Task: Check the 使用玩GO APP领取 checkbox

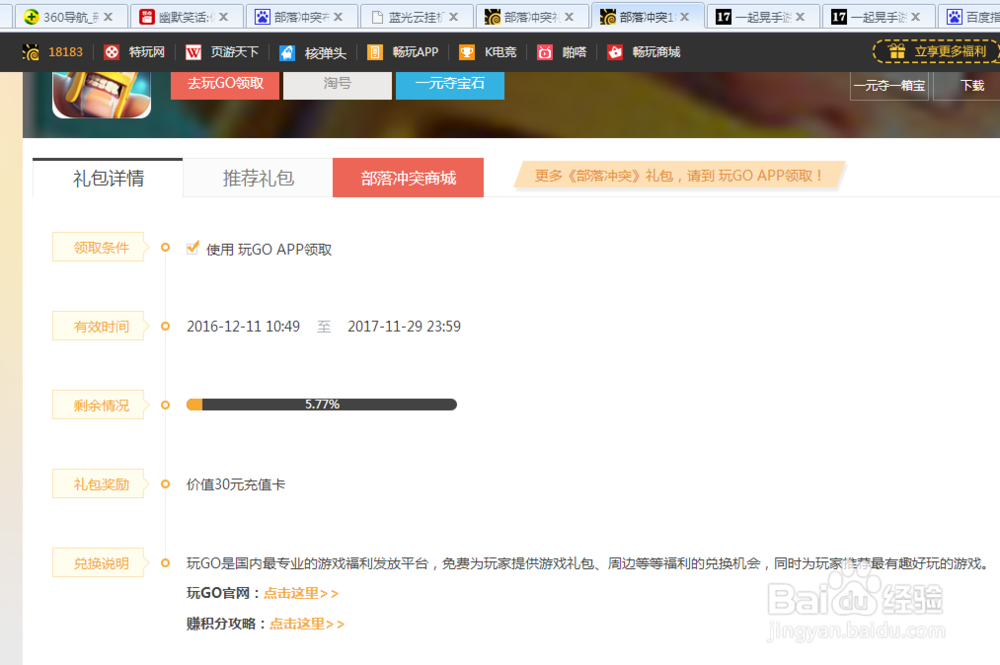Action: (x=192, y=247)
